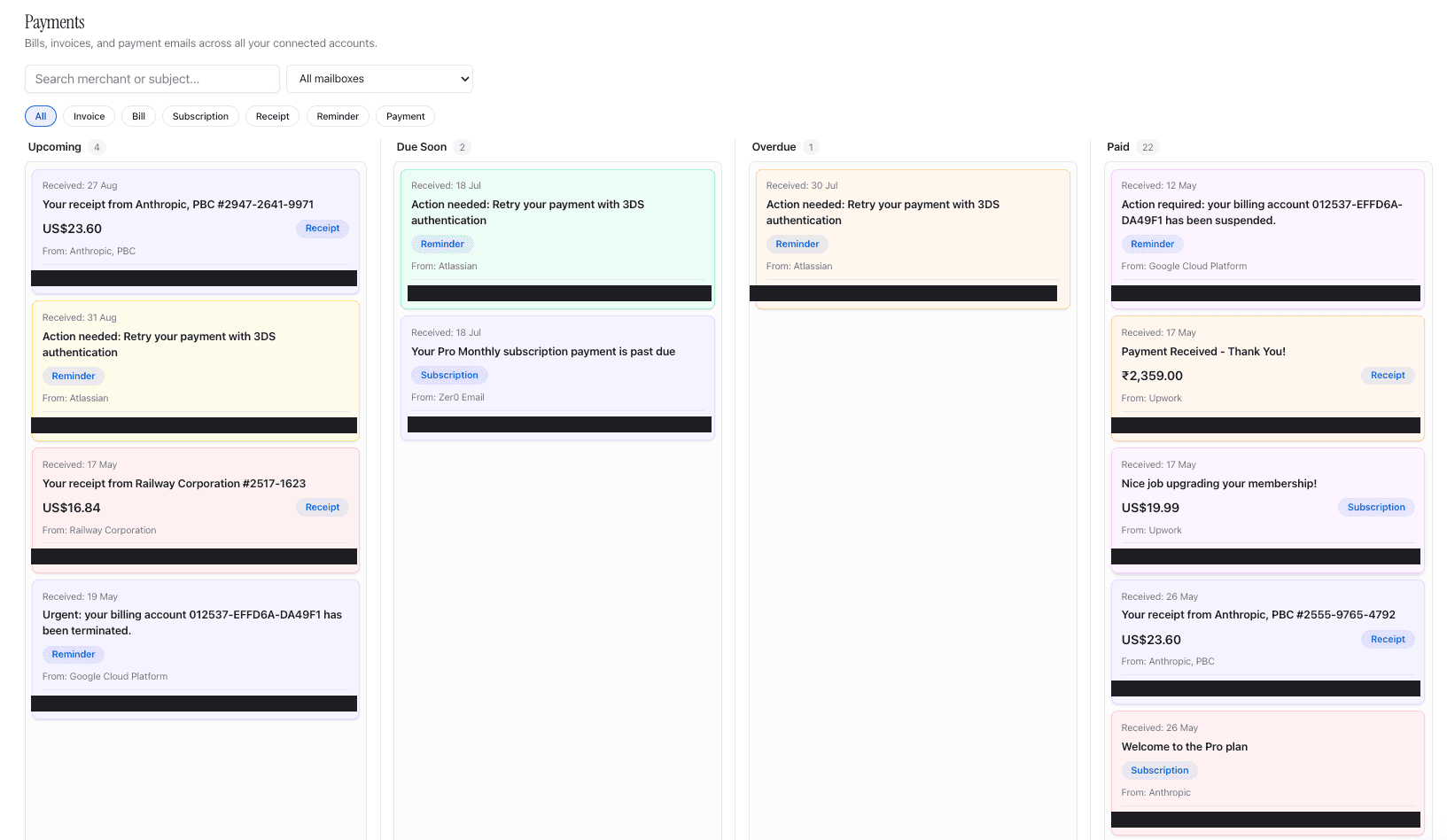Click Receipt tag on ₹2,359.00 card
This screenshot has height=840, width=1447.
click(1388, 376)
